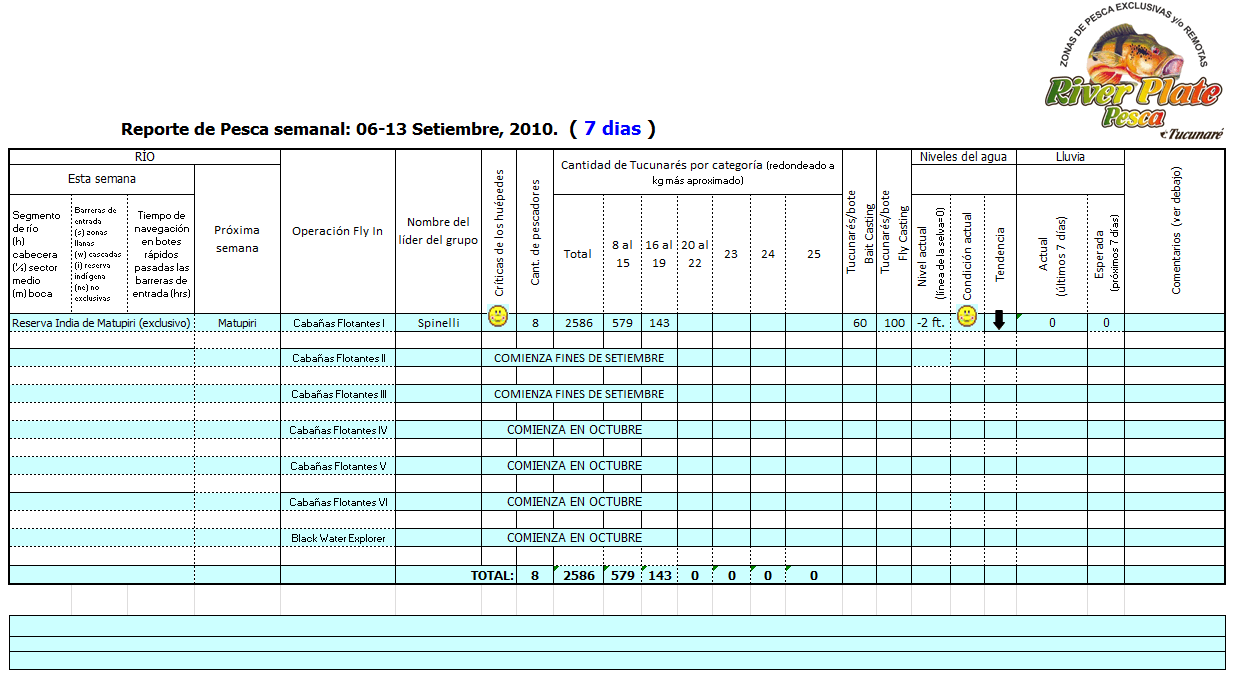Viewport: 1239px width, 678px height.
Task: Click the '16 al 19' category header
Action: point(659,254)
